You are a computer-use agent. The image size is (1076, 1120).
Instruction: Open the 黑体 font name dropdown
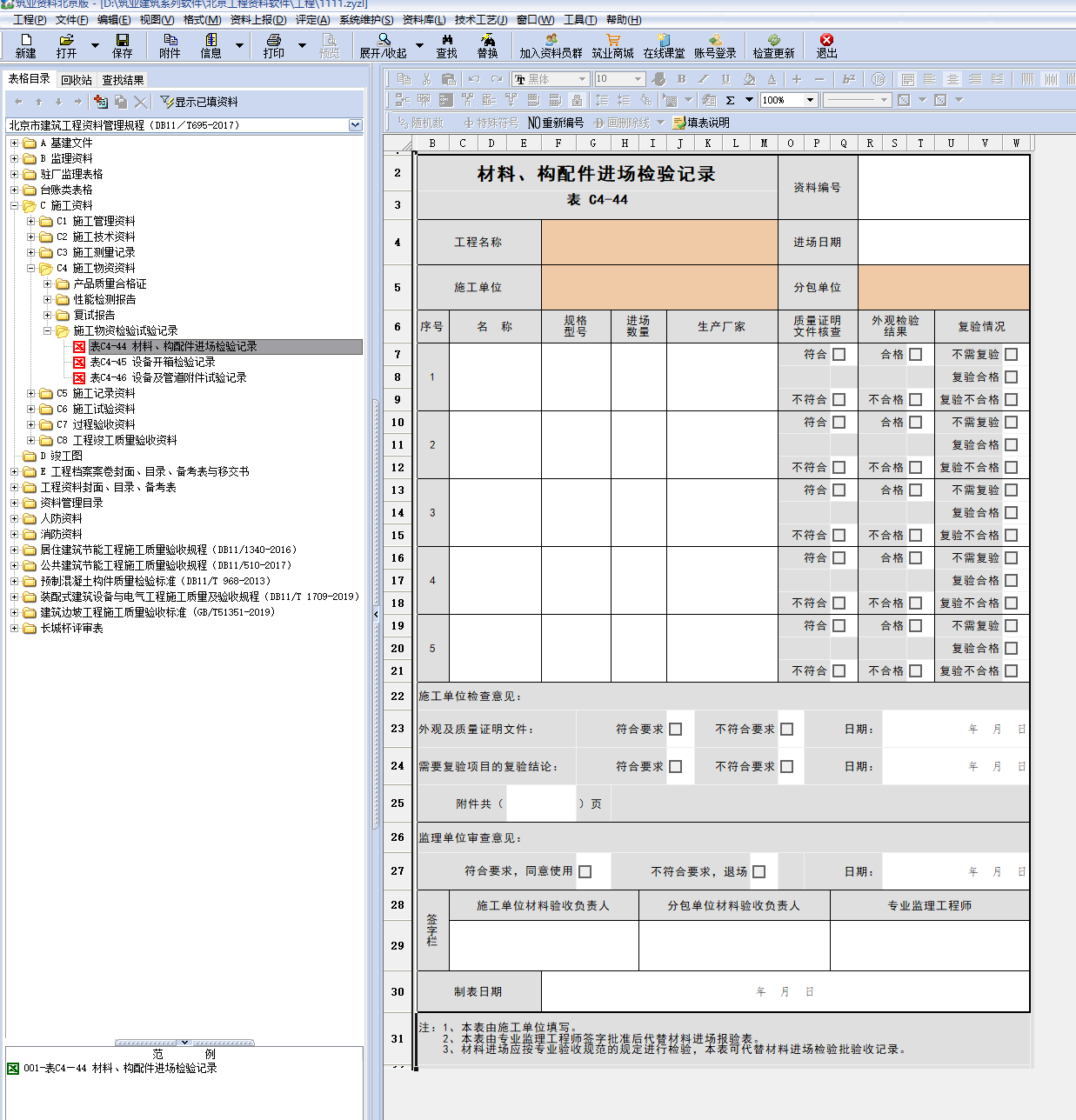582,79
